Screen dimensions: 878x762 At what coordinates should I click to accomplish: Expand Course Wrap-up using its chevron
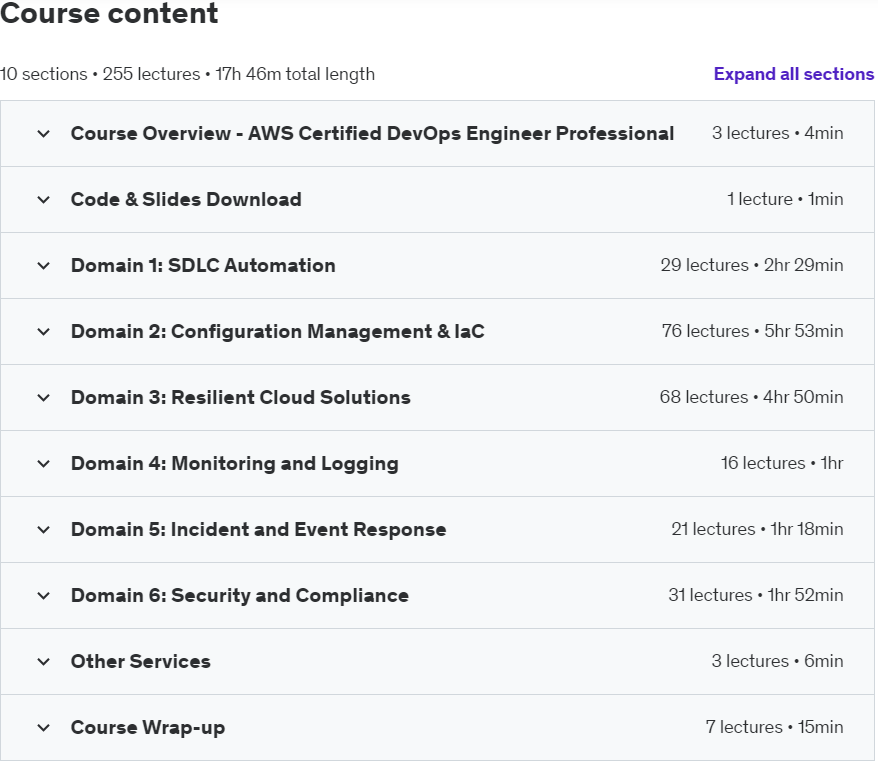(x=43, y=728)
